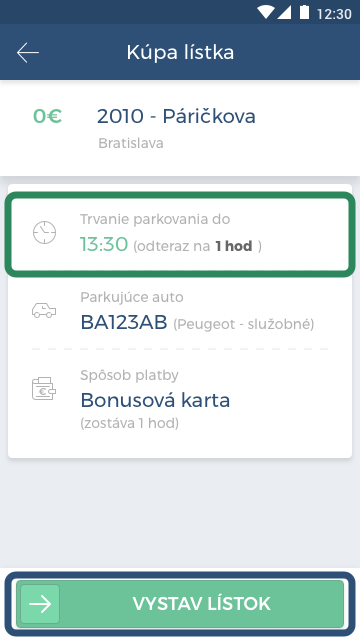
Task: Click the Bonusová karta payment text
Action: tap(155, 400)
